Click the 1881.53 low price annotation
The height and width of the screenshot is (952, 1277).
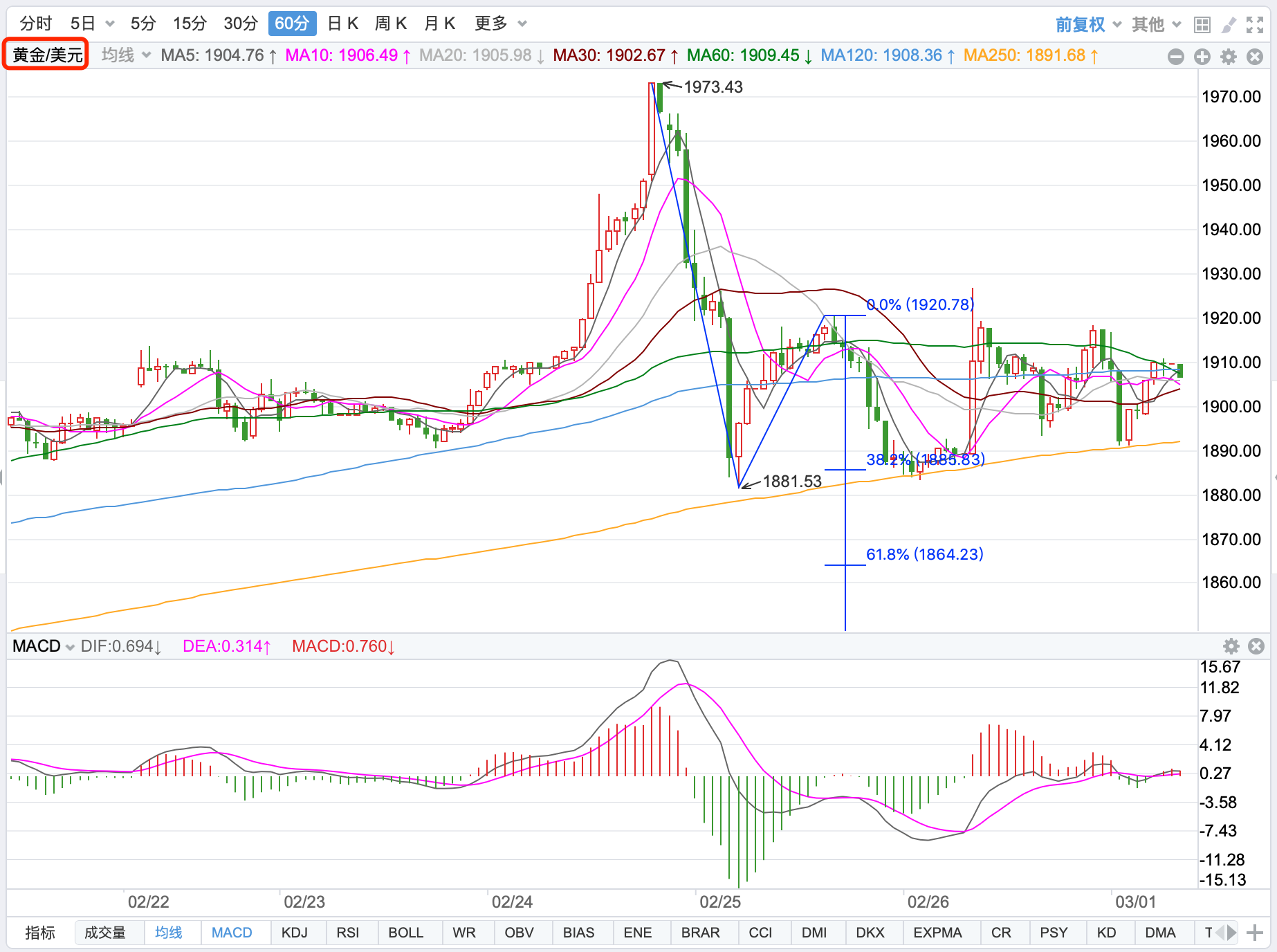click(x=792, y=482)
